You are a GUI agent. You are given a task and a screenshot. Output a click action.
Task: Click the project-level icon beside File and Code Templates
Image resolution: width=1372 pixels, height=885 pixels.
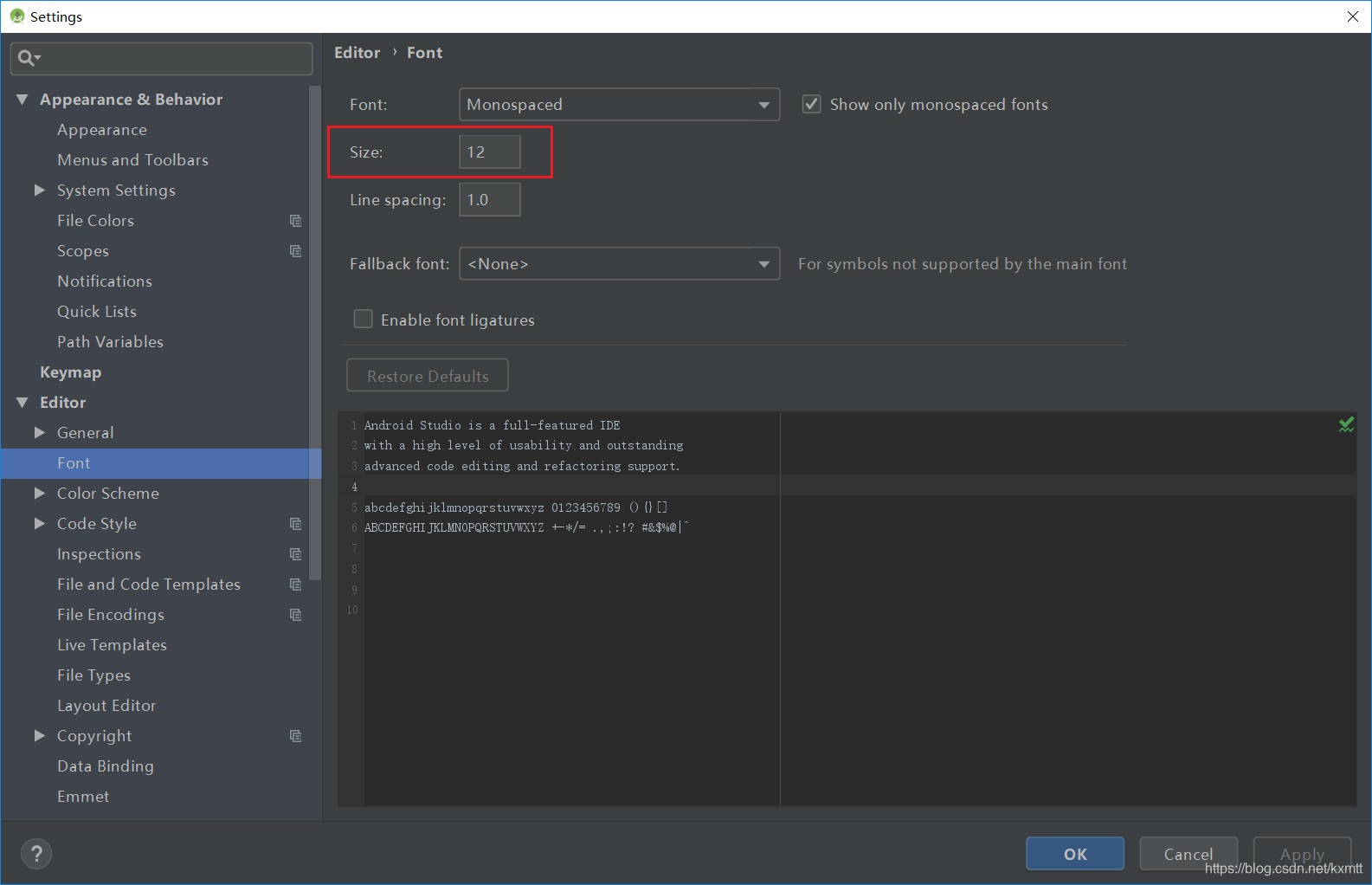pyautogui.click(x=295, y=585)
